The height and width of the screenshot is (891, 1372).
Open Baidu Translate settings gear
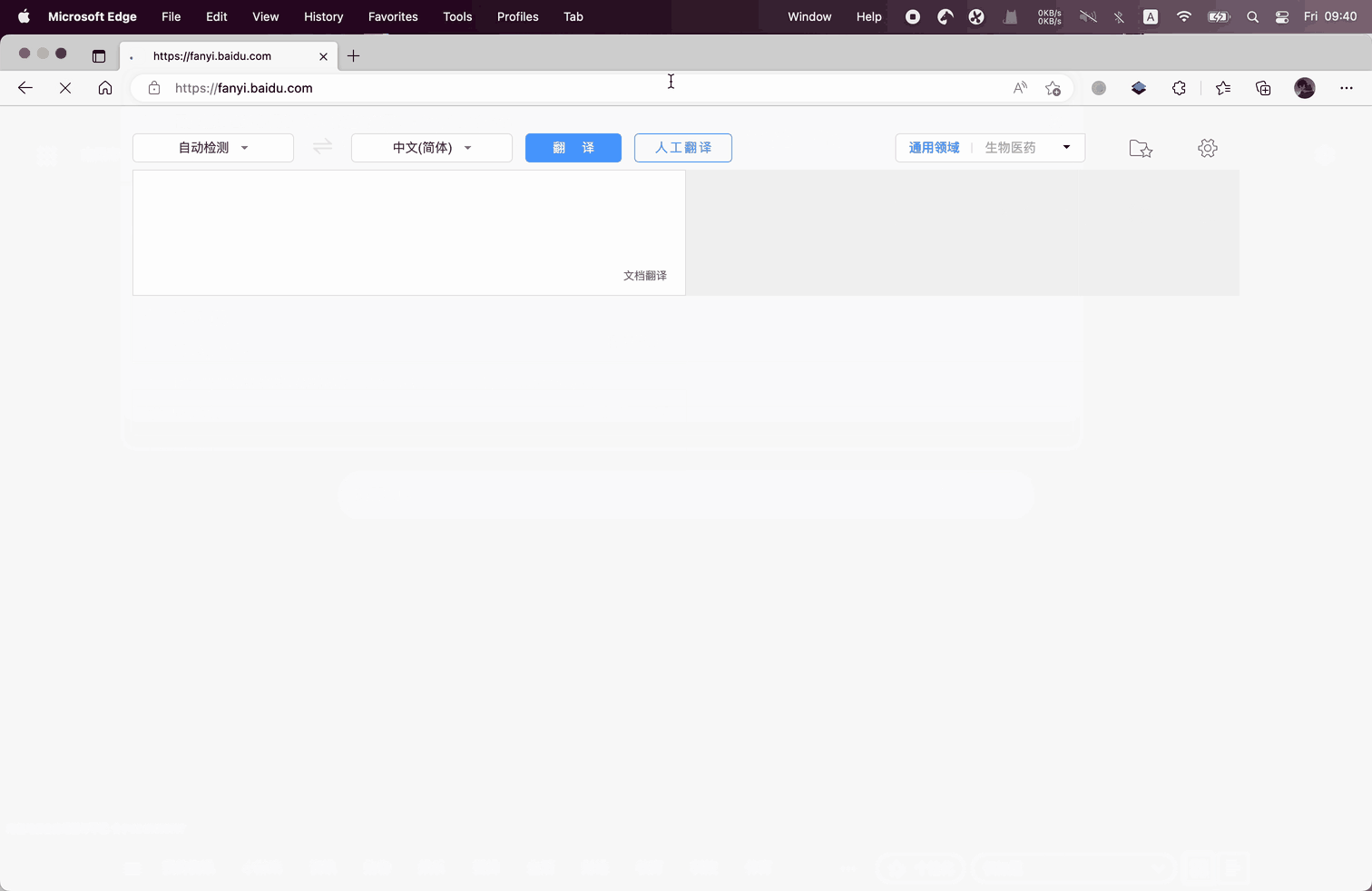tap(1207, 148)
